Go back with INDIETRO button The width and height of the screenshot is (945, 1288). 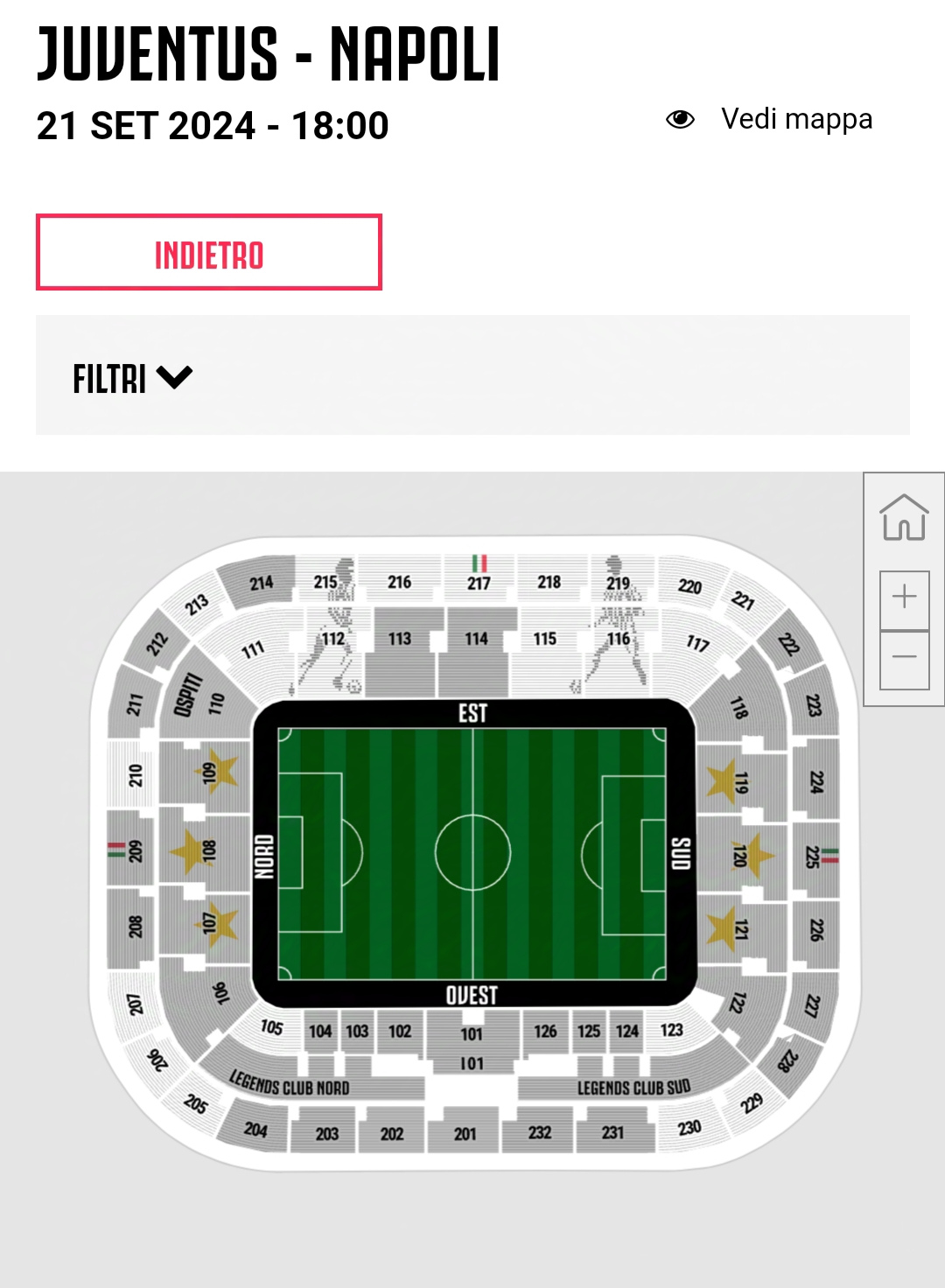(x=209, y=252)
